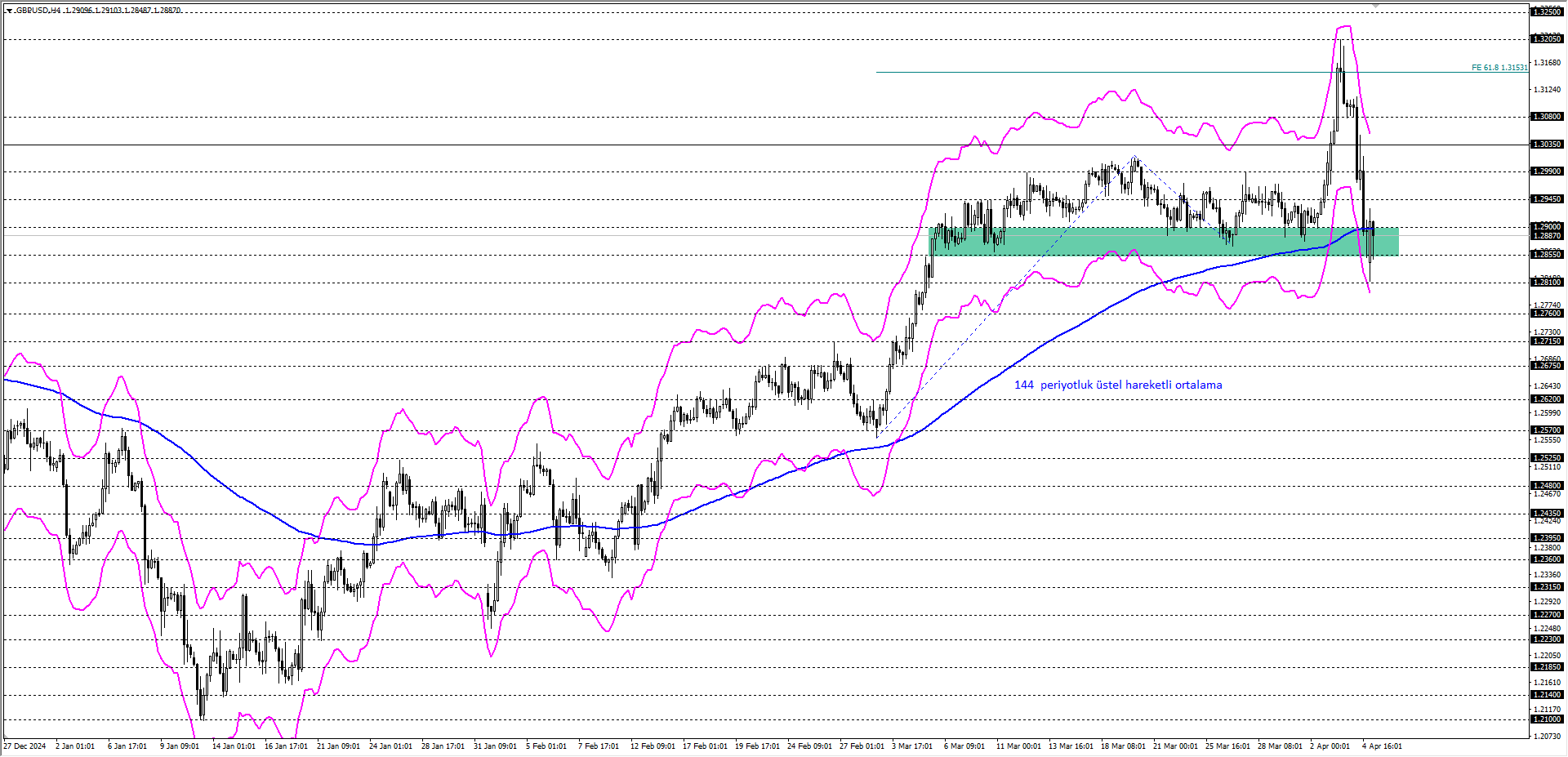Screen dimensions: 1568x757
Task: Click the 9 Jan 09:01 time axis label
Action: point(180,746)
